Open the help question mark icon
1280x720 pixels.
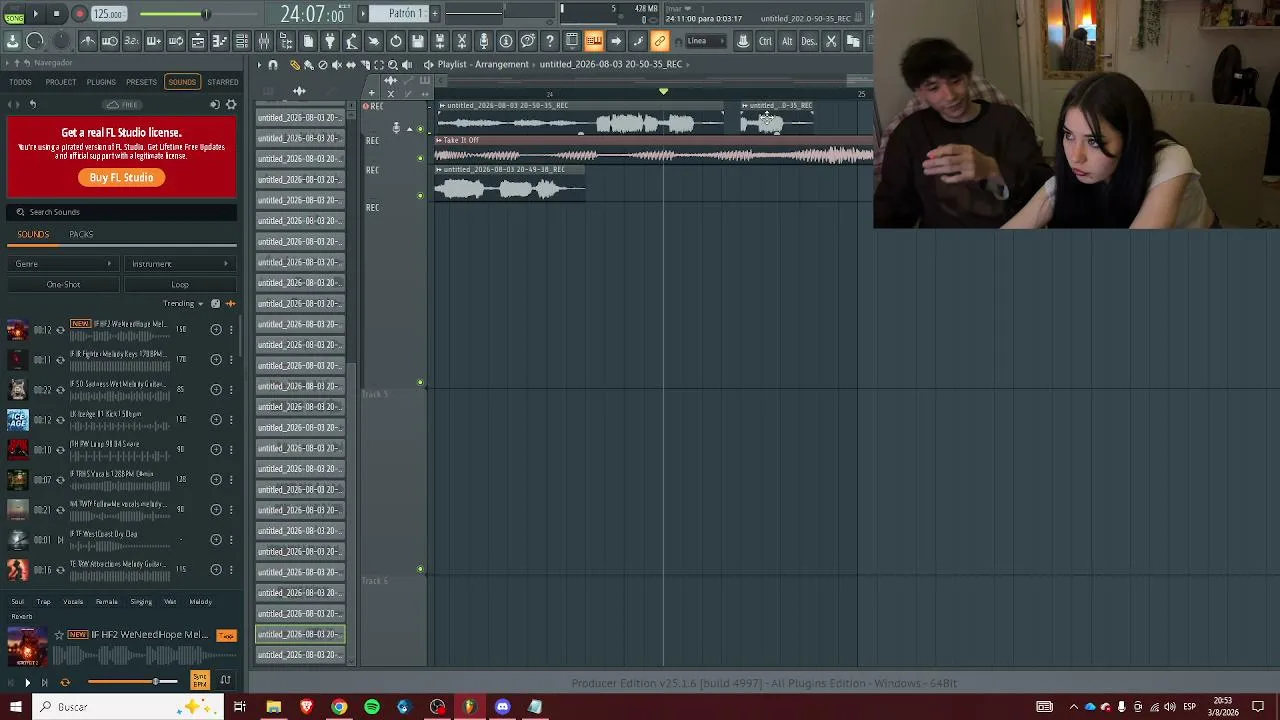[x=550, y=41]
